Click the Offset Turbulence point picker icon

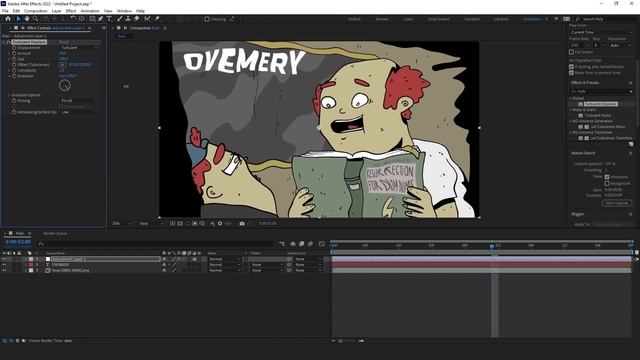62,65
